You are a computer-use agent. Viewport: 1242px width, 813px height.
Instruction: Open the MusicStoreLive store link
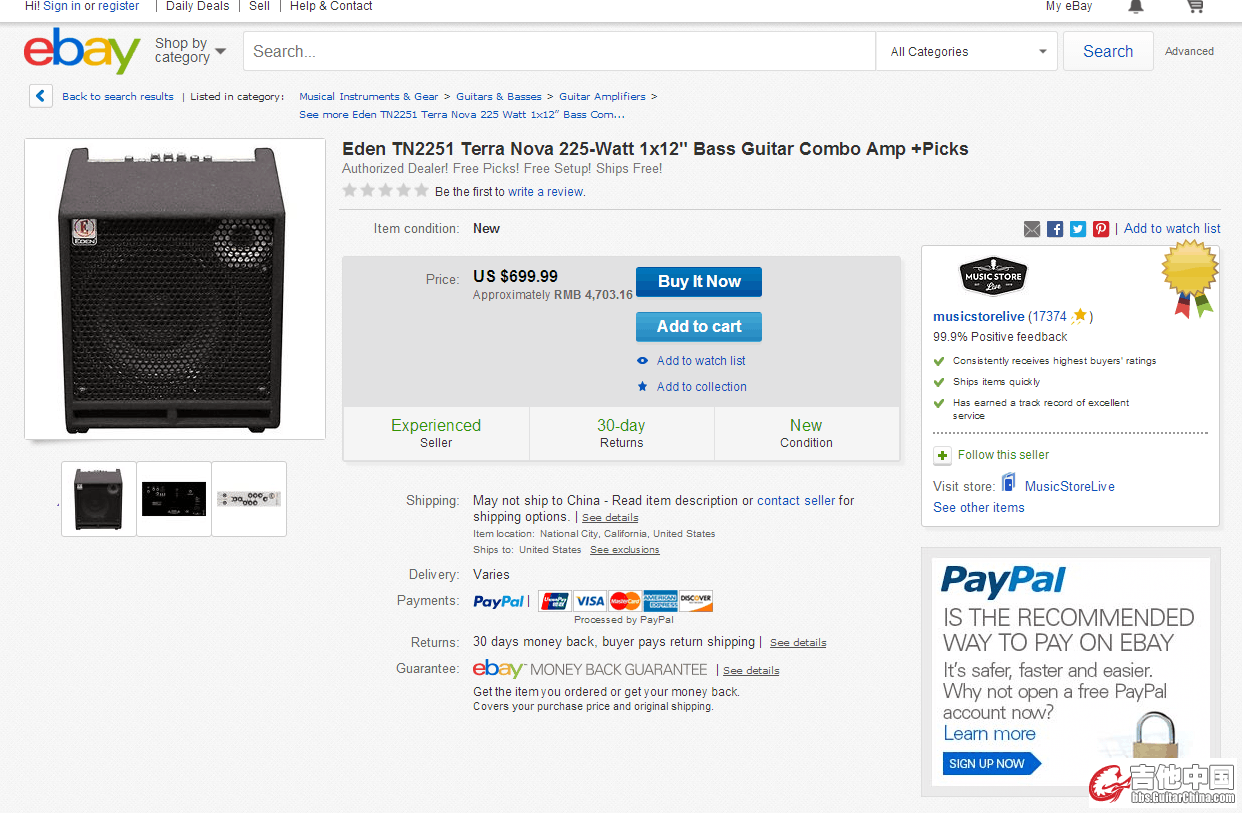click(x=1069, y=487)
